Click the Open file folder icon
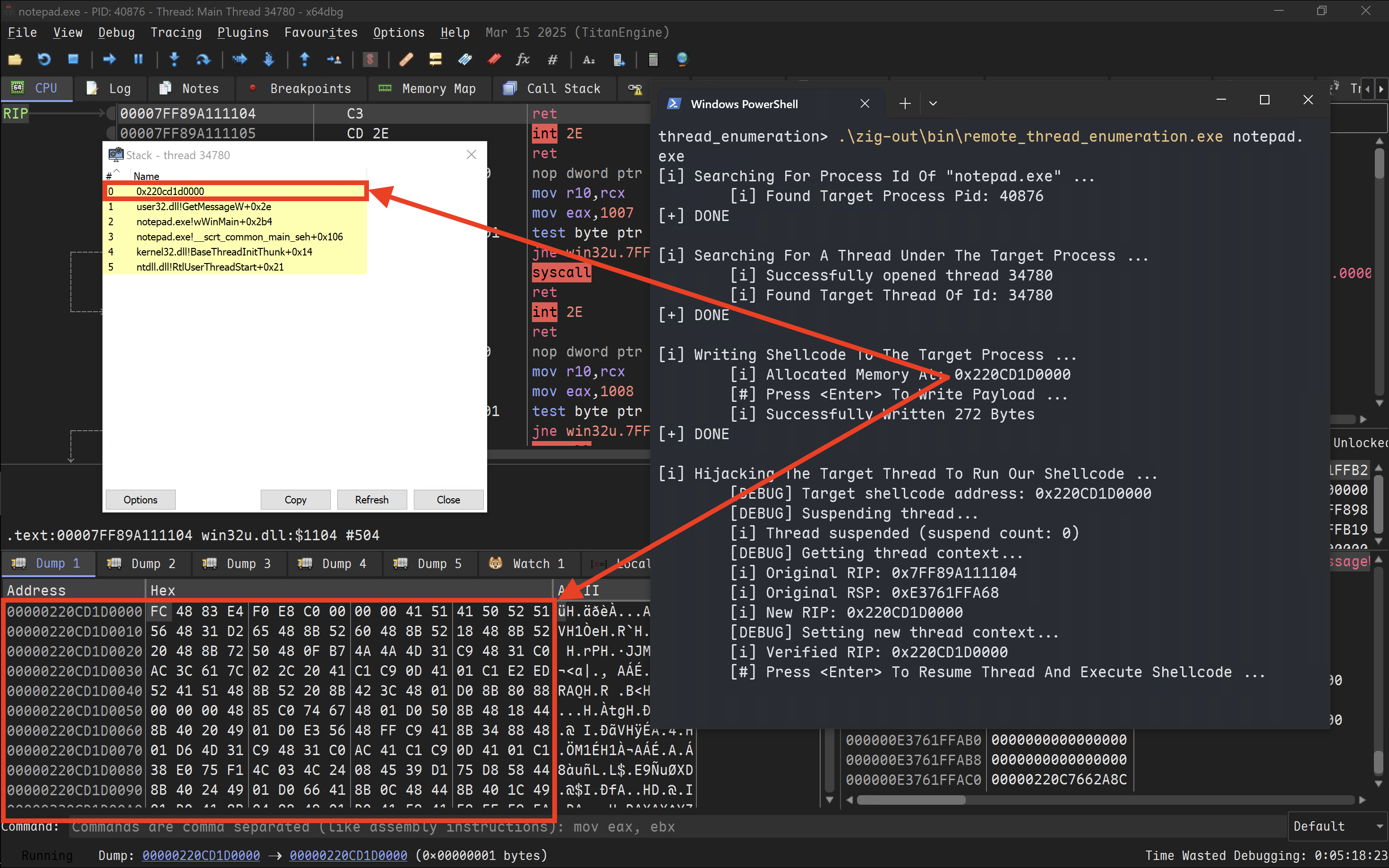The height and width of the screenshot is (868, 1389). tap(15, 59)
